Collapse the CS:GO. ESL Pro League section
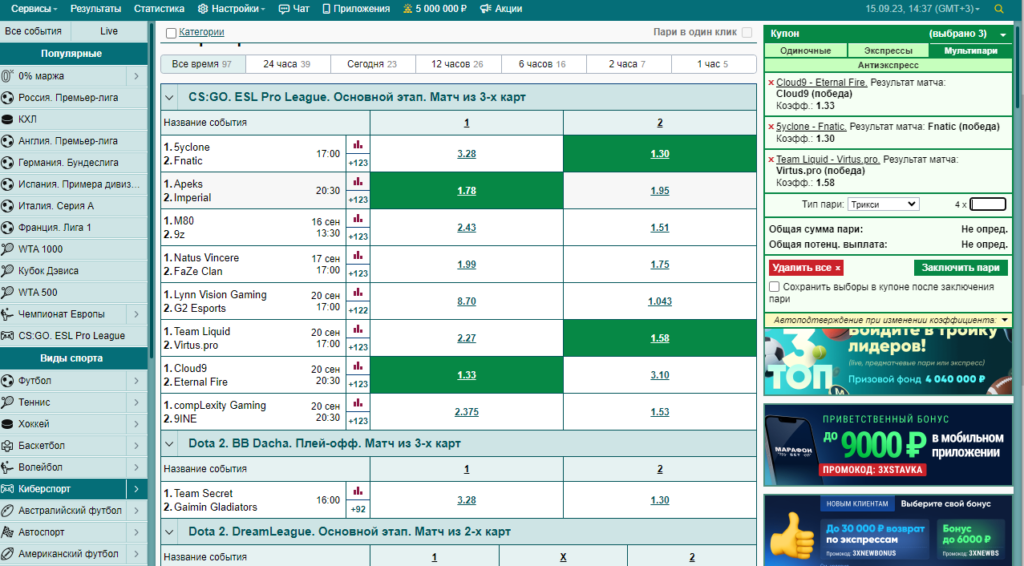 pyautogui.click(x=170, y=97)
